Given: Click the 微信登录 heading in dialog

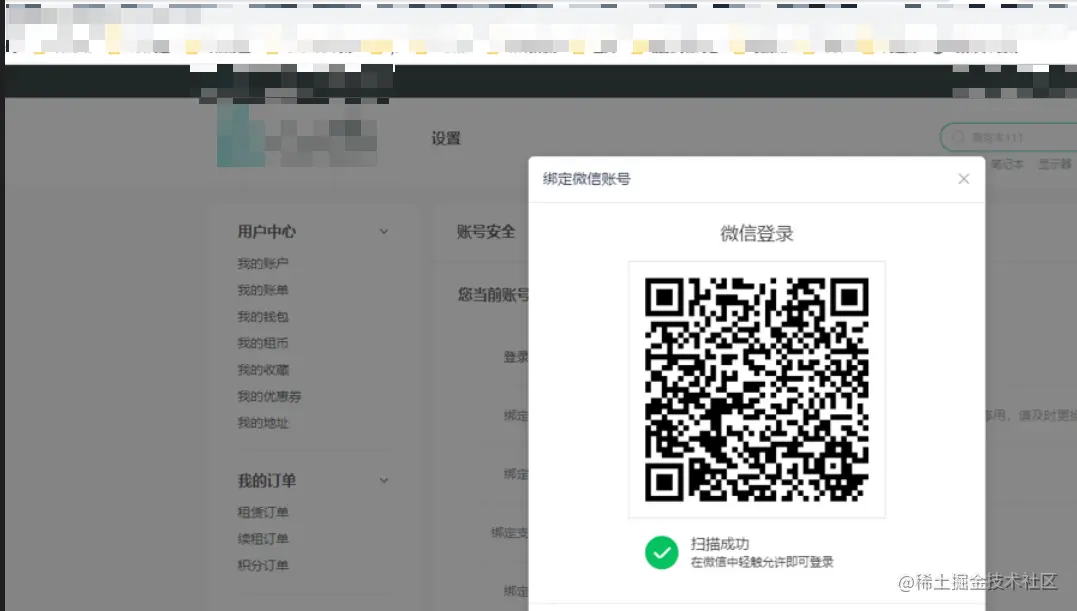Looking at the screenshot, I should [757, 233].
